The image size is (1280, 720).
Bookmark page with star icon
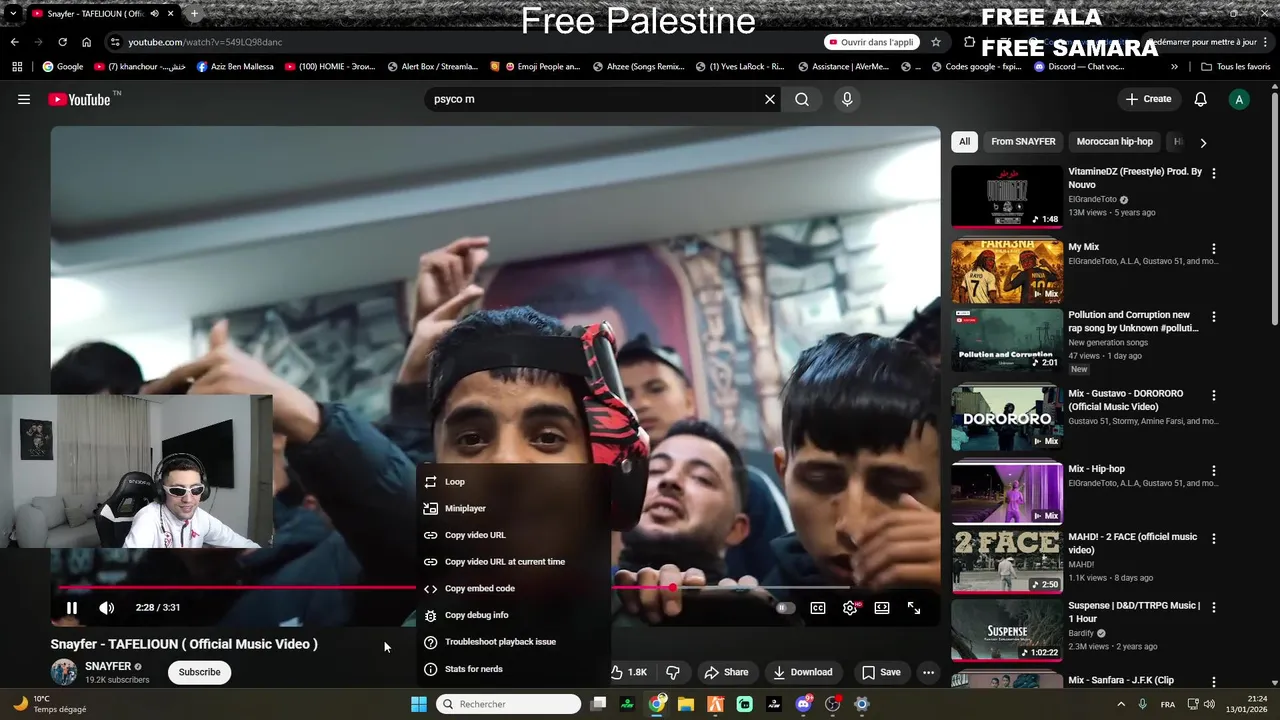(x=936, y=42)
